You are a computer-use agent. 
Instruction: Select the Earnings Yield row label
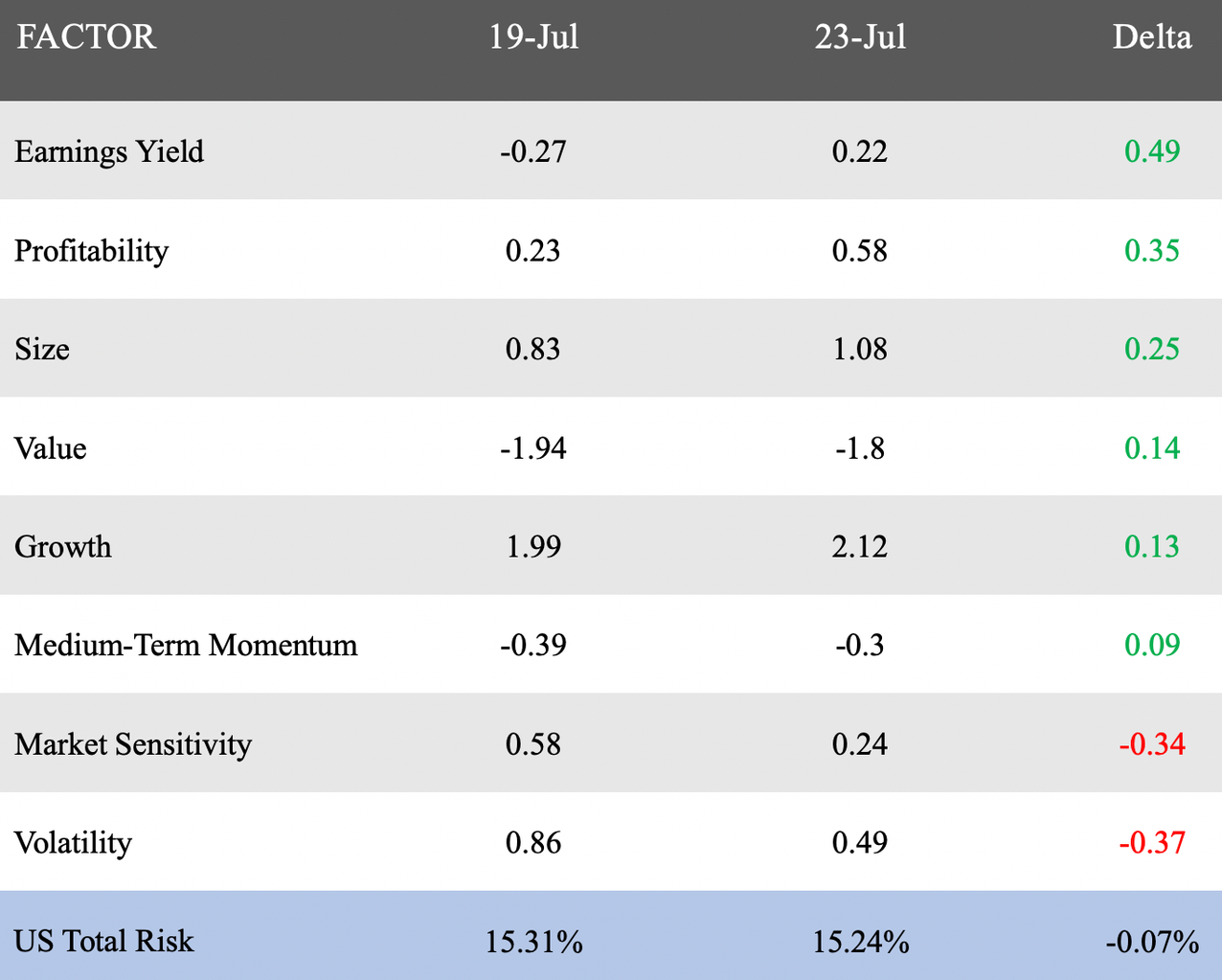[109, 151]
